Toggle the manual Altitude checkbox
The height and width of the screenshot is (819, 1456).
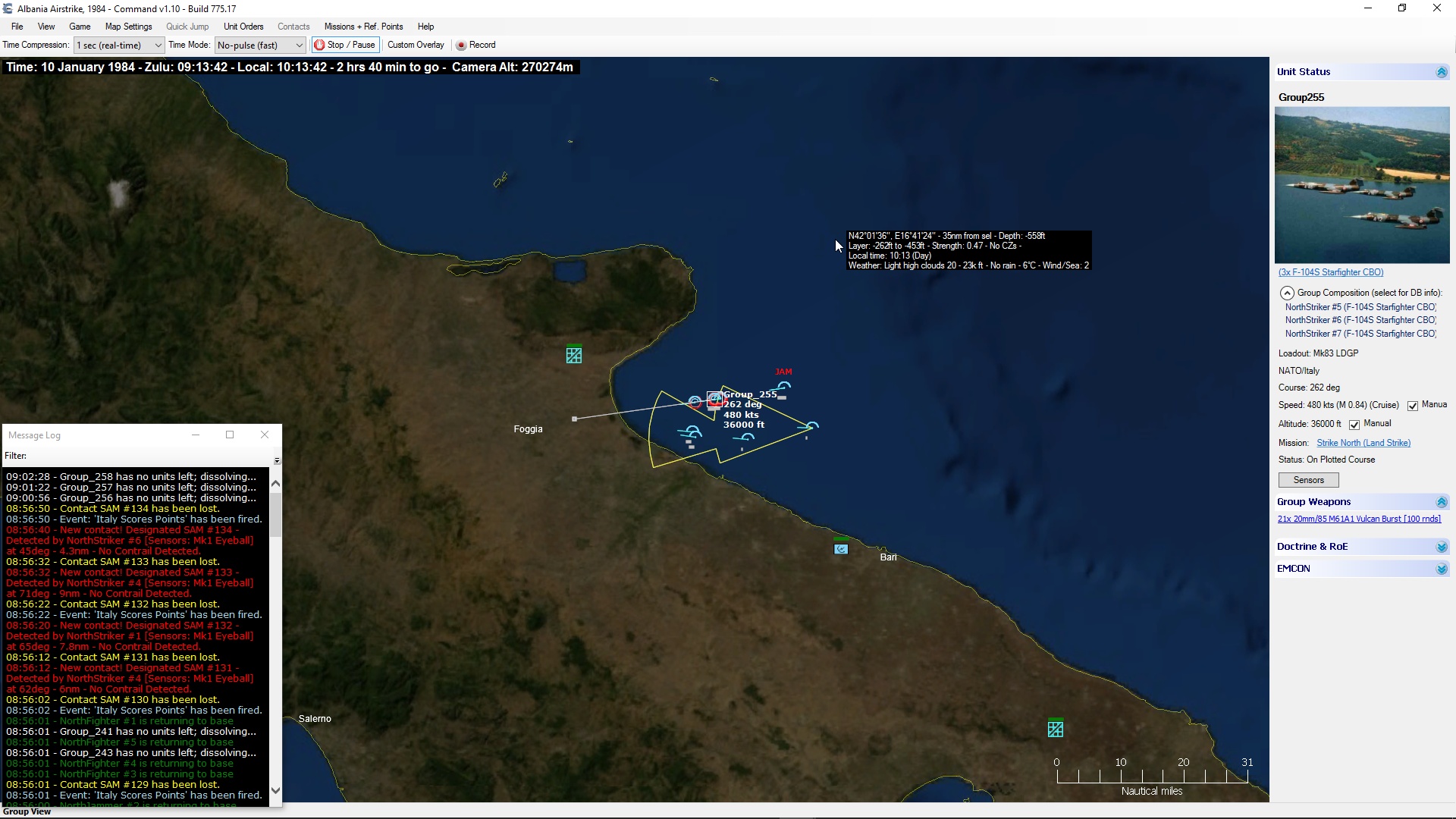pos(1354,425)
